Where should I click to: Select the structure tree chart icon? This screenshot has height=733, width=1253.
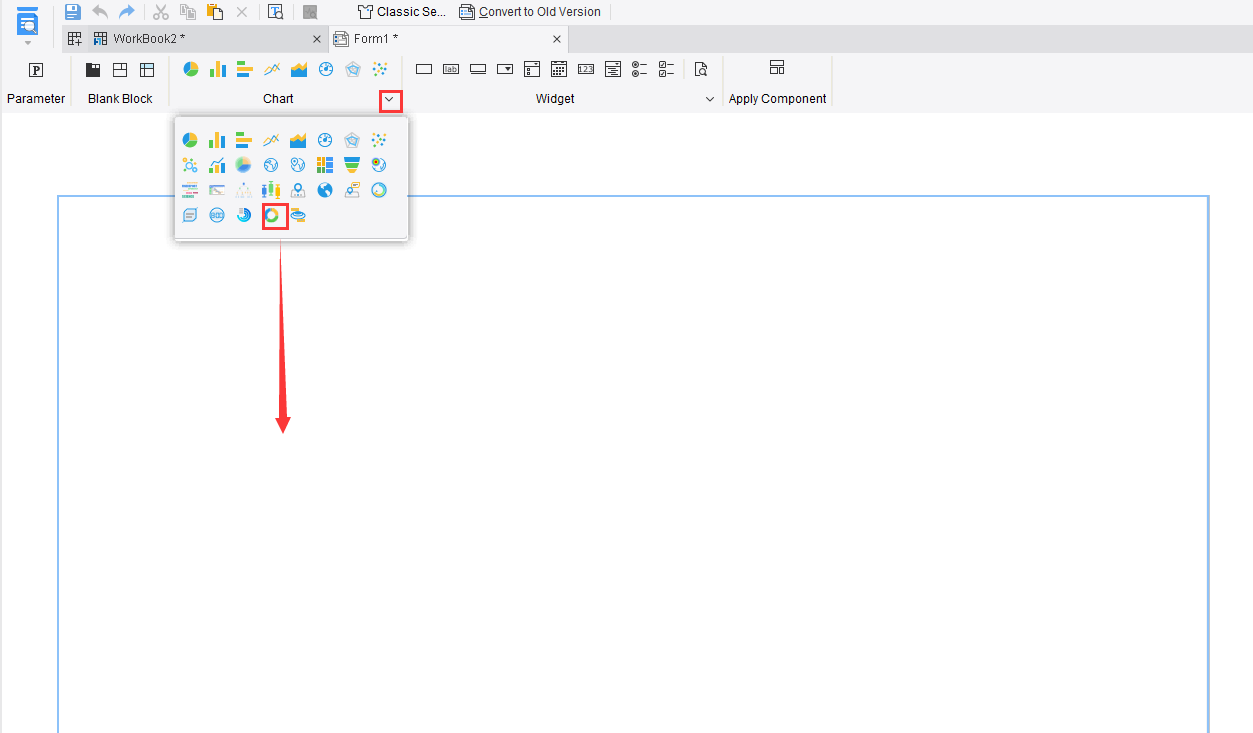244,190
